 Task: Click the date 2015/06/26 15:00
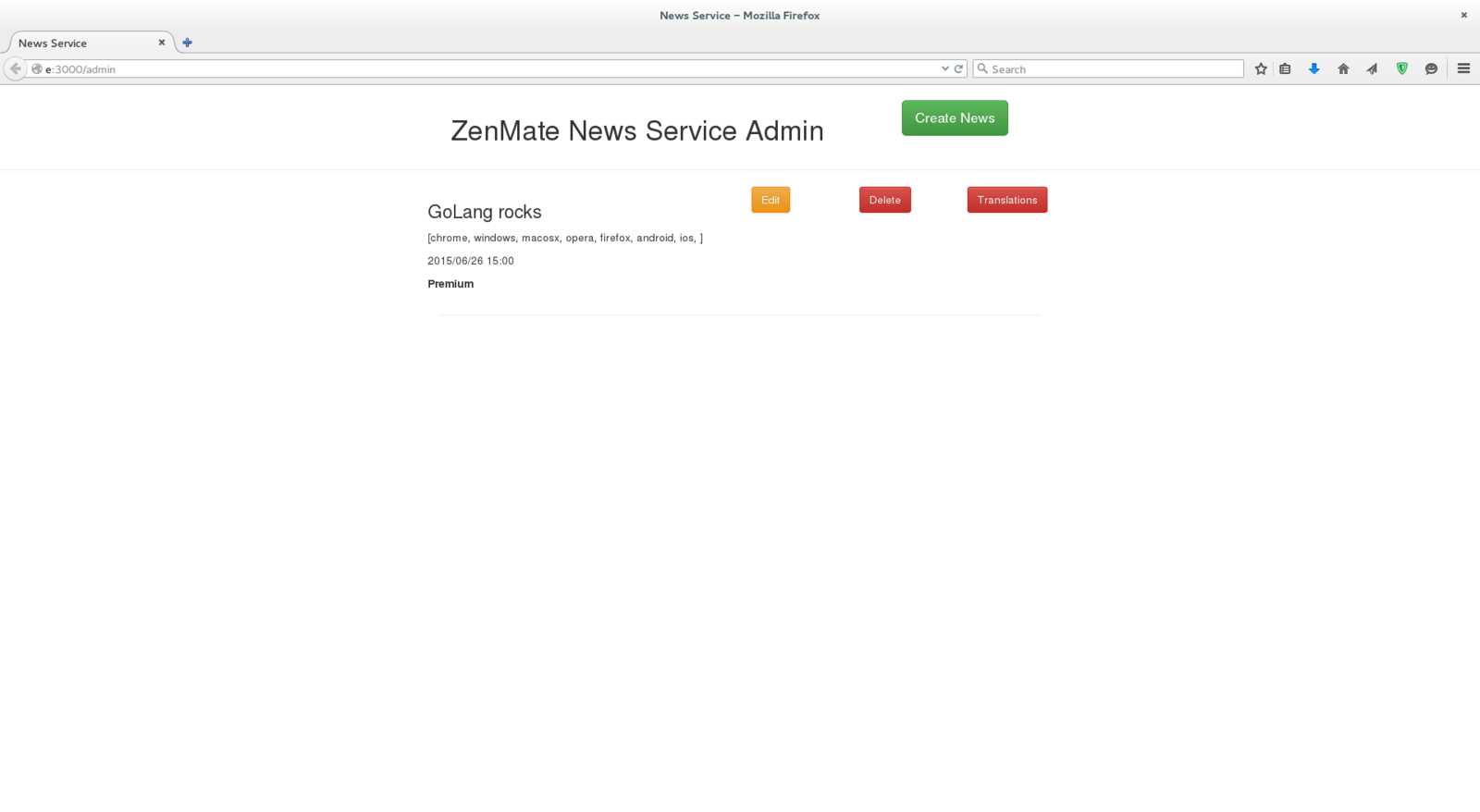[x=471, y=261]
